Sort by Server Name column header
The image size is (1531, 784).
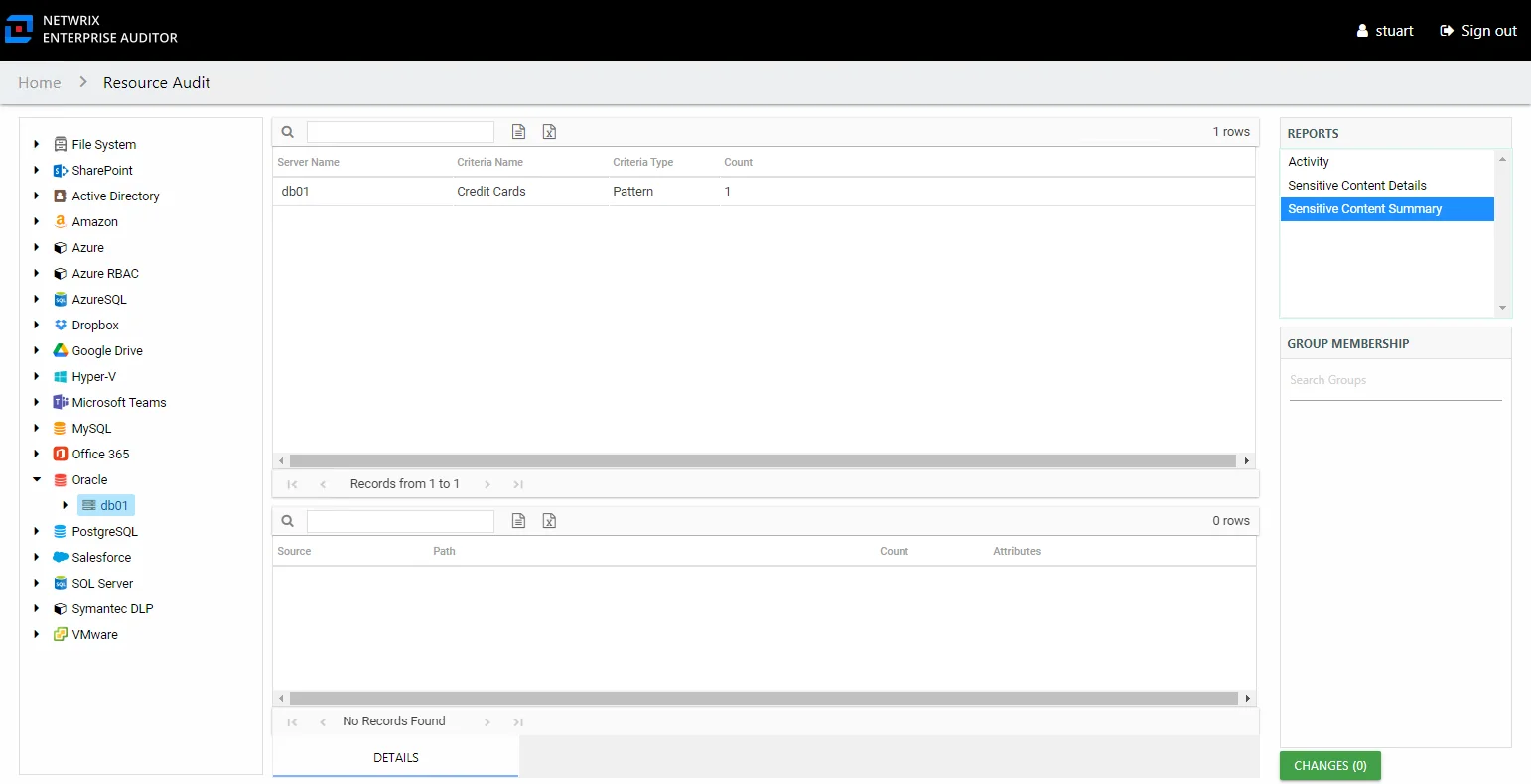click(x=308, y=162)
